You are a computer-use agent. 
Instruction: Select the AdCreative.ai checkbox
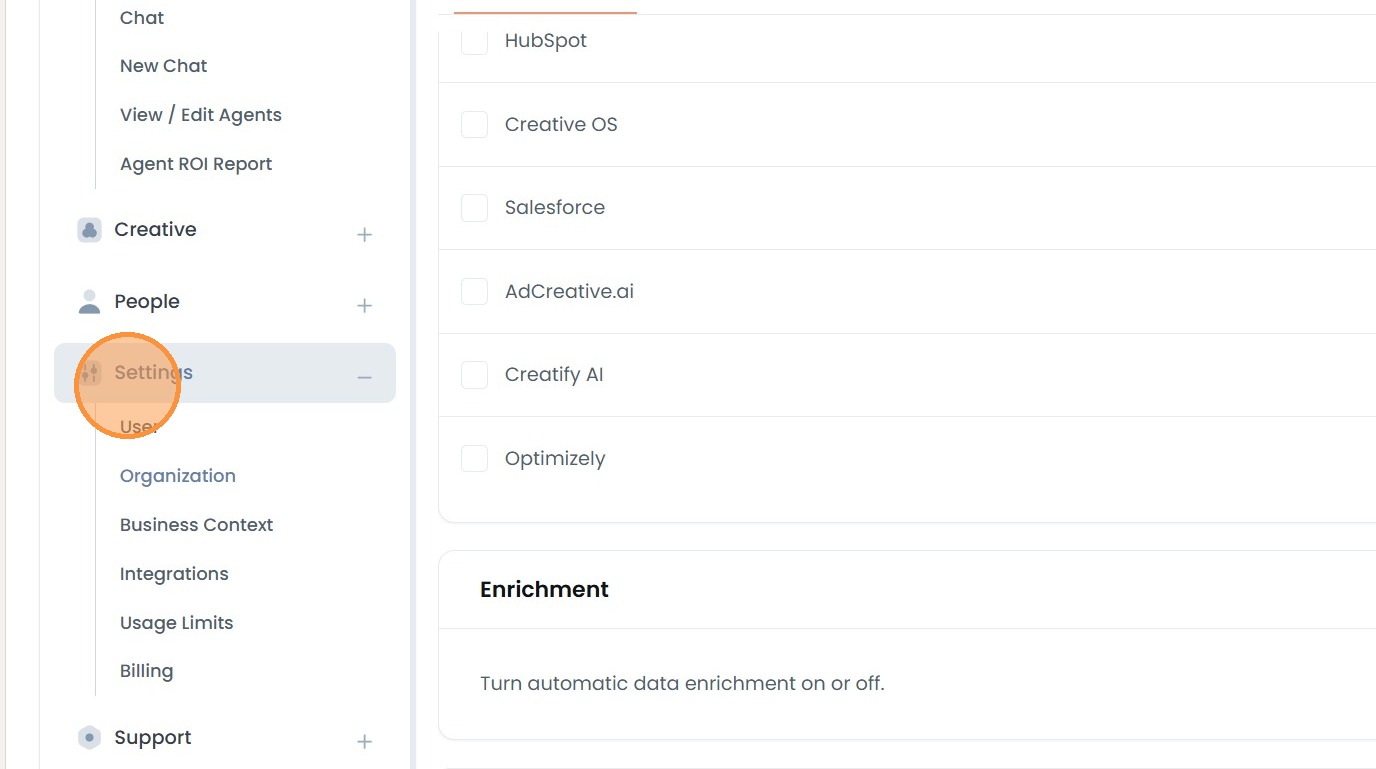pyautogui.click(x=474, y=292)
